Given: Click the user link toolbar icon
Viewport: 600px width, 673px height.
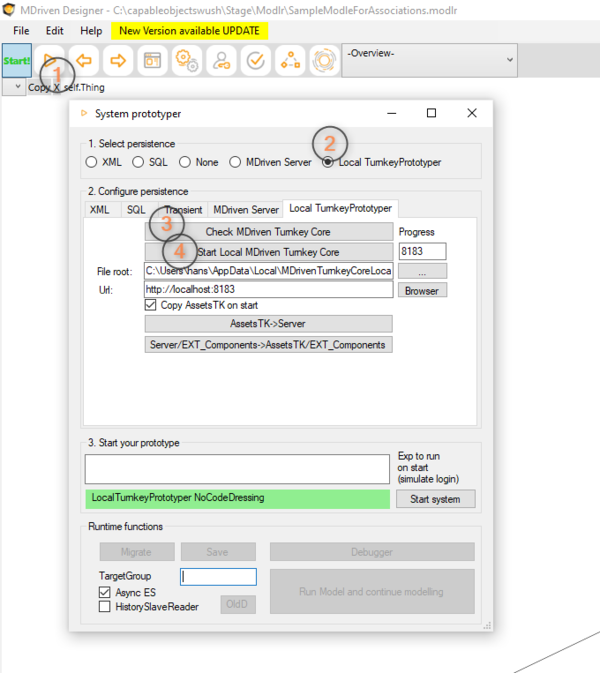Looking at the screenshot, I should 221,61.
